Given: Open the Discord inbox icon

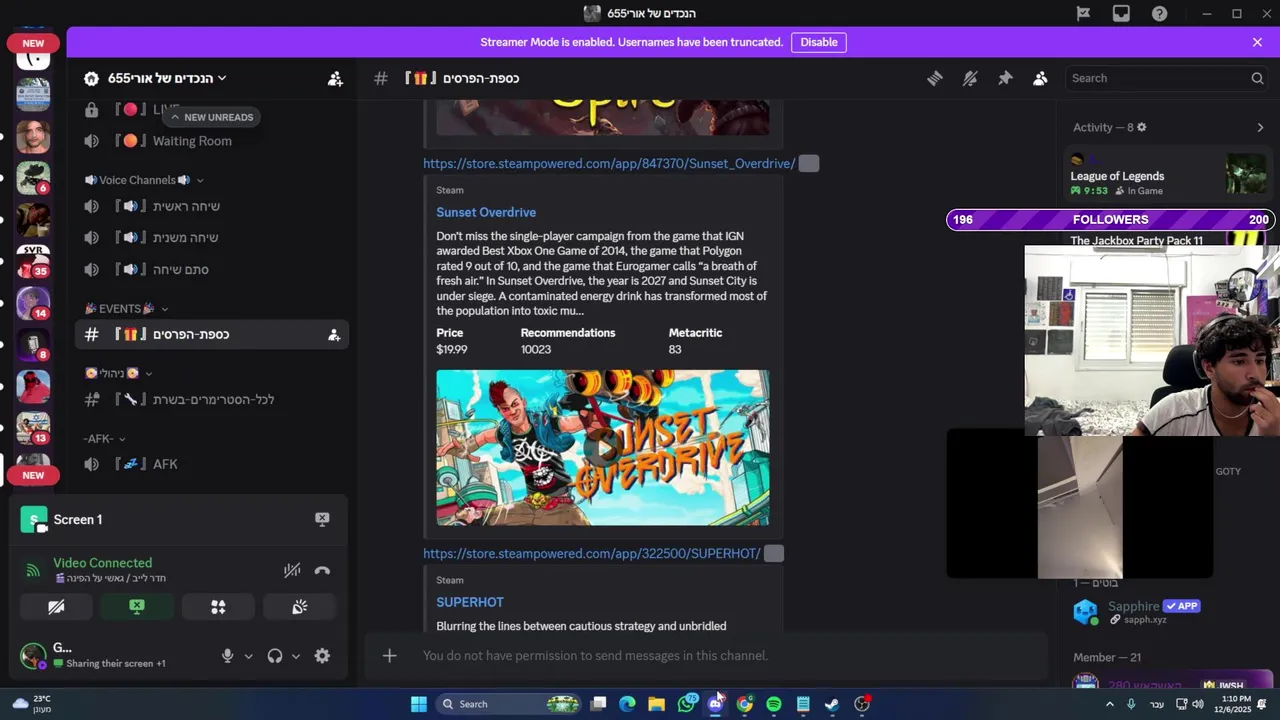Looking at the screenshot, I should click(x=1121, y=13).
